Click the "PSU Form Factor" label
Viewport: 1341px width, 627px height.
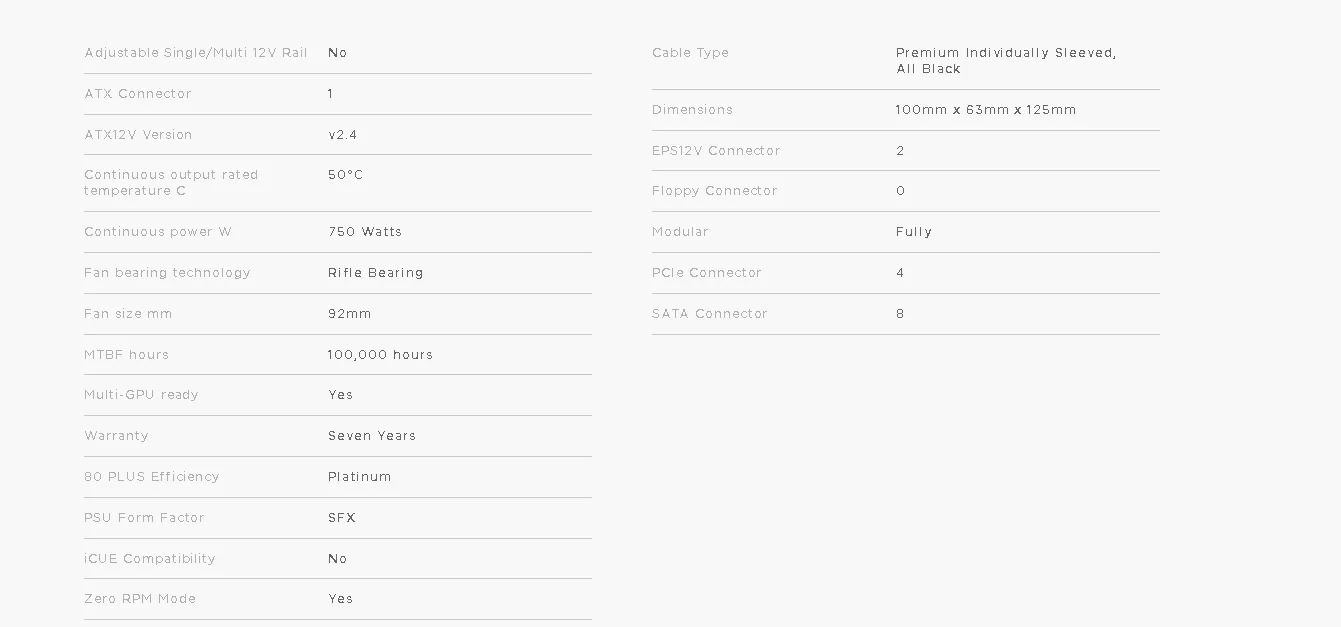pos(144,518)
